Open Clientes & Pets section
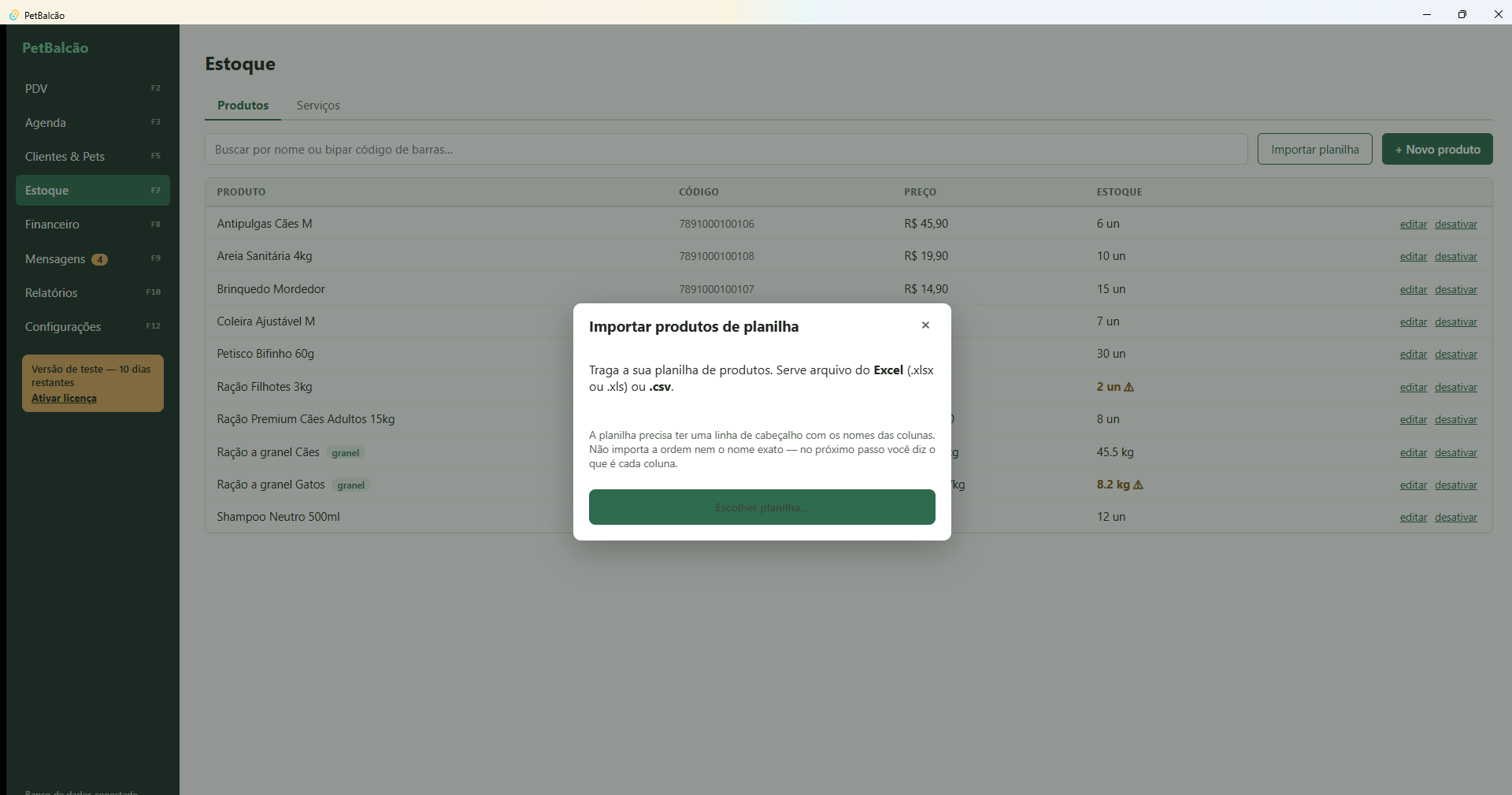Screen dimensions: 1512x795 pyautogui.click(x=93, y=157)
